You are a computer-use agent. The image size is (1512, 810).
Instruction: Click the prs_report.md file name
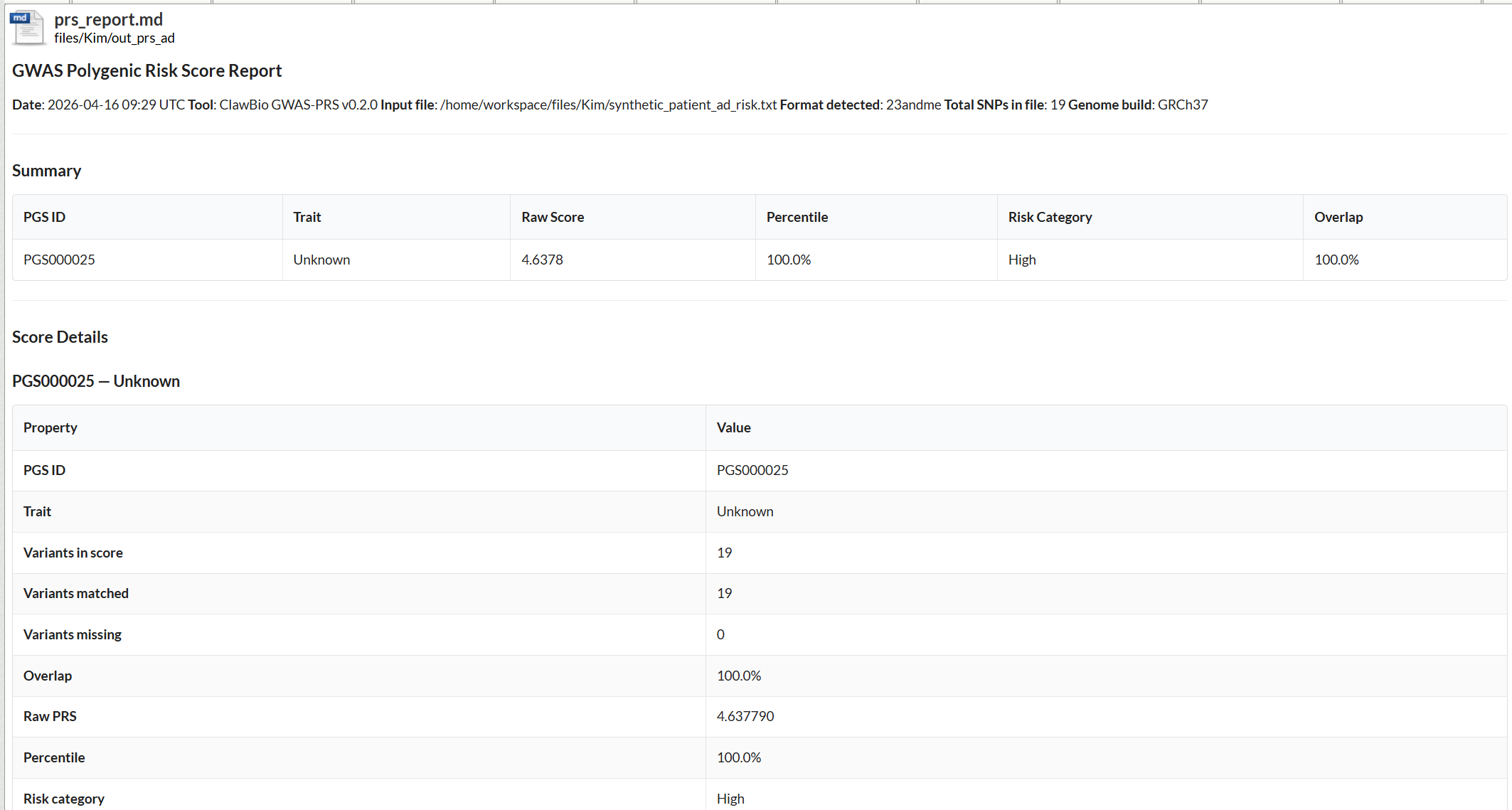click(108, 19)
